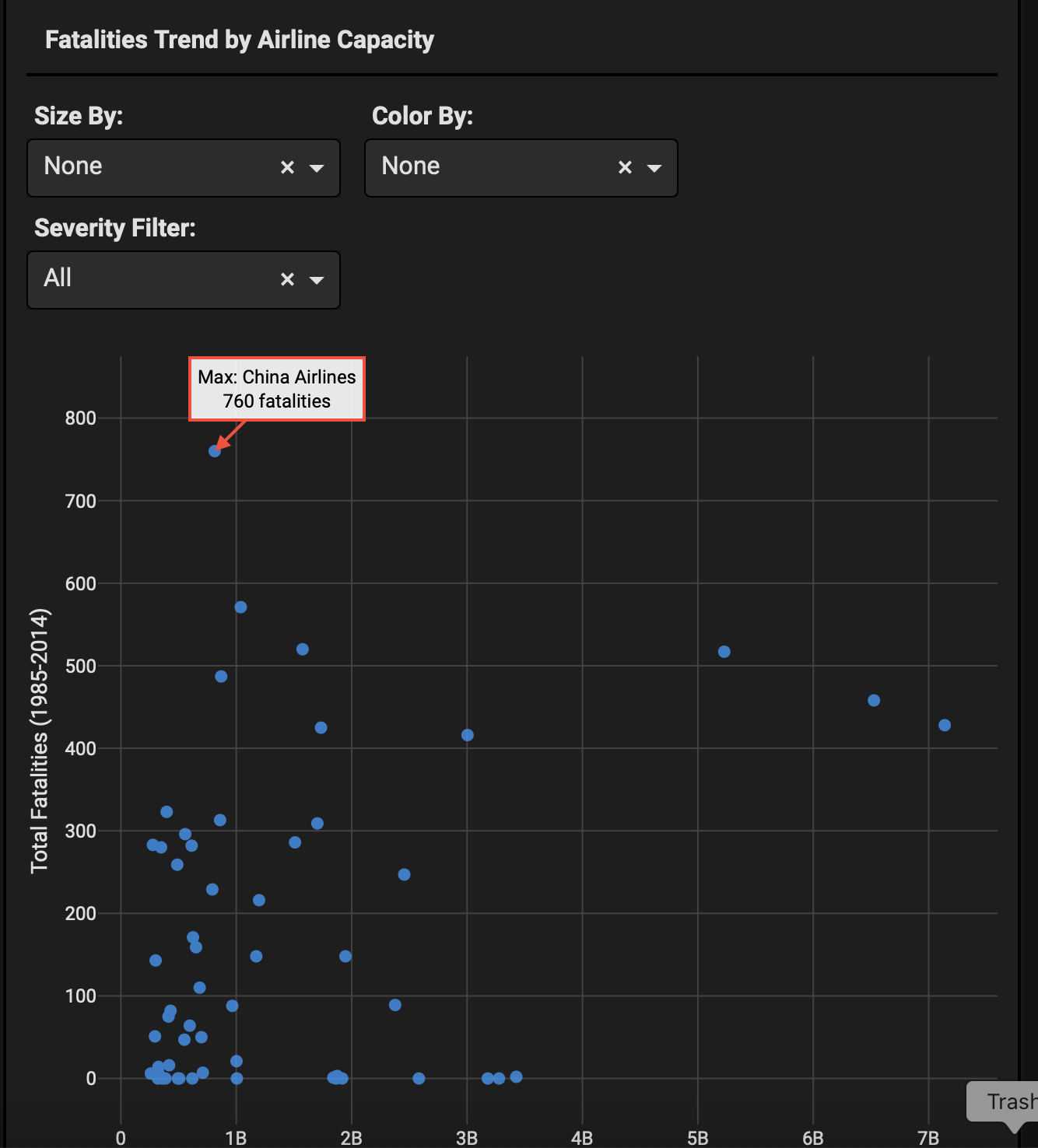Expand the Size By dropdown arrow

coord(317,168)
